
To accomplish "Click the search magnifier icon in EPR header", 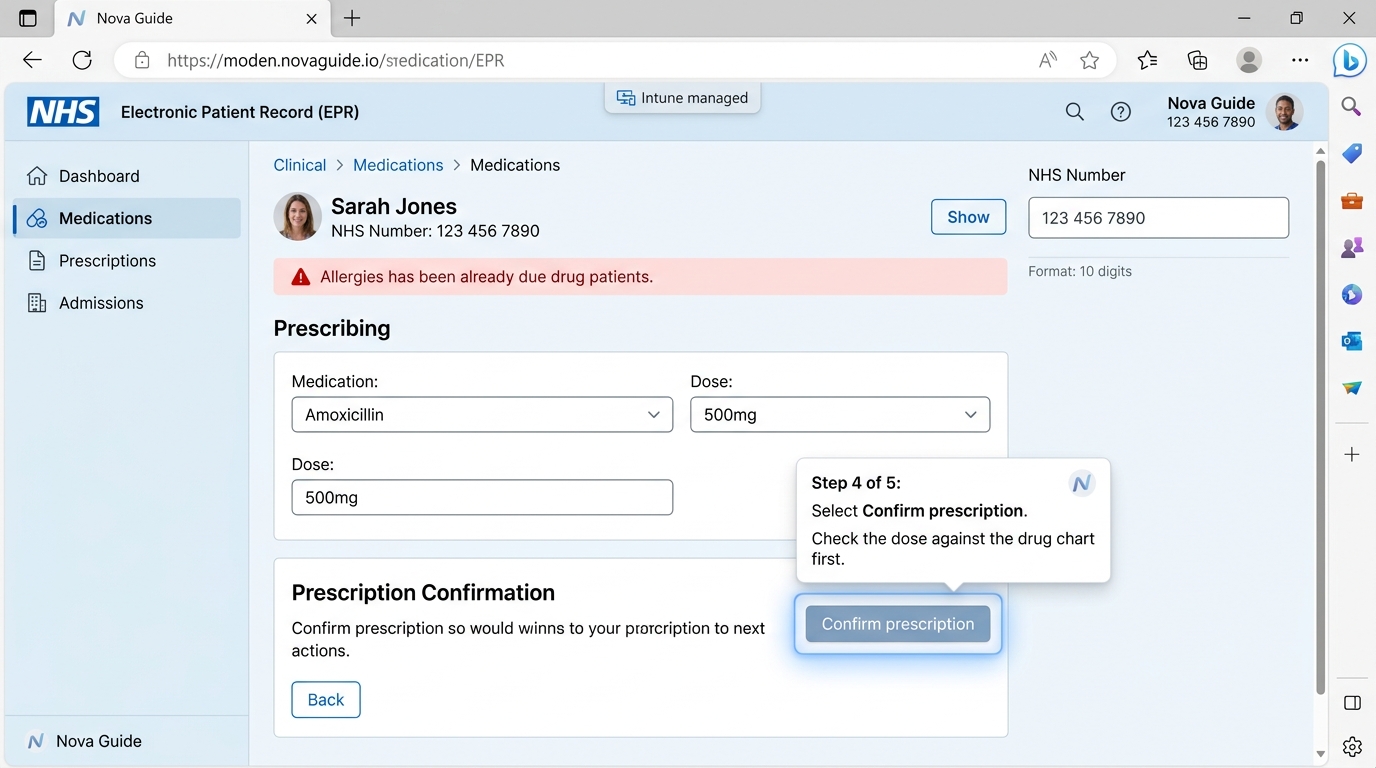I will (x=1074, y=112).
